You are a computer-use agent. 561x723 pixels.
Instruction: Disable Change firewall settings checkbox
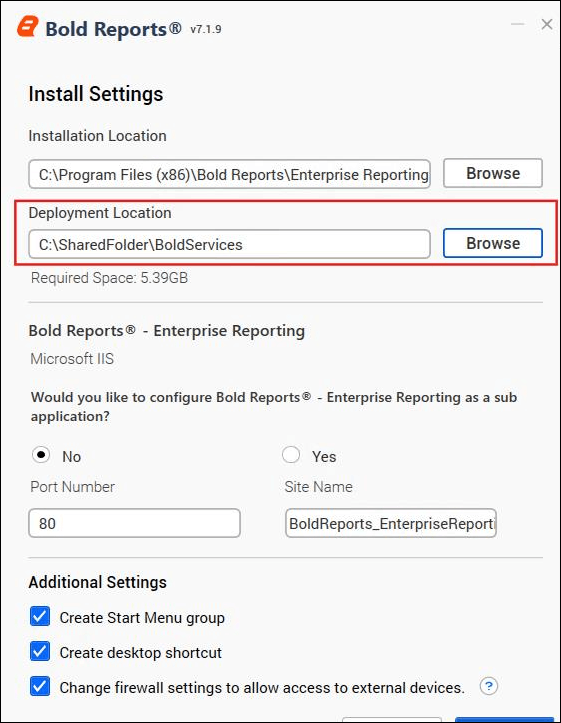point(40,686)
